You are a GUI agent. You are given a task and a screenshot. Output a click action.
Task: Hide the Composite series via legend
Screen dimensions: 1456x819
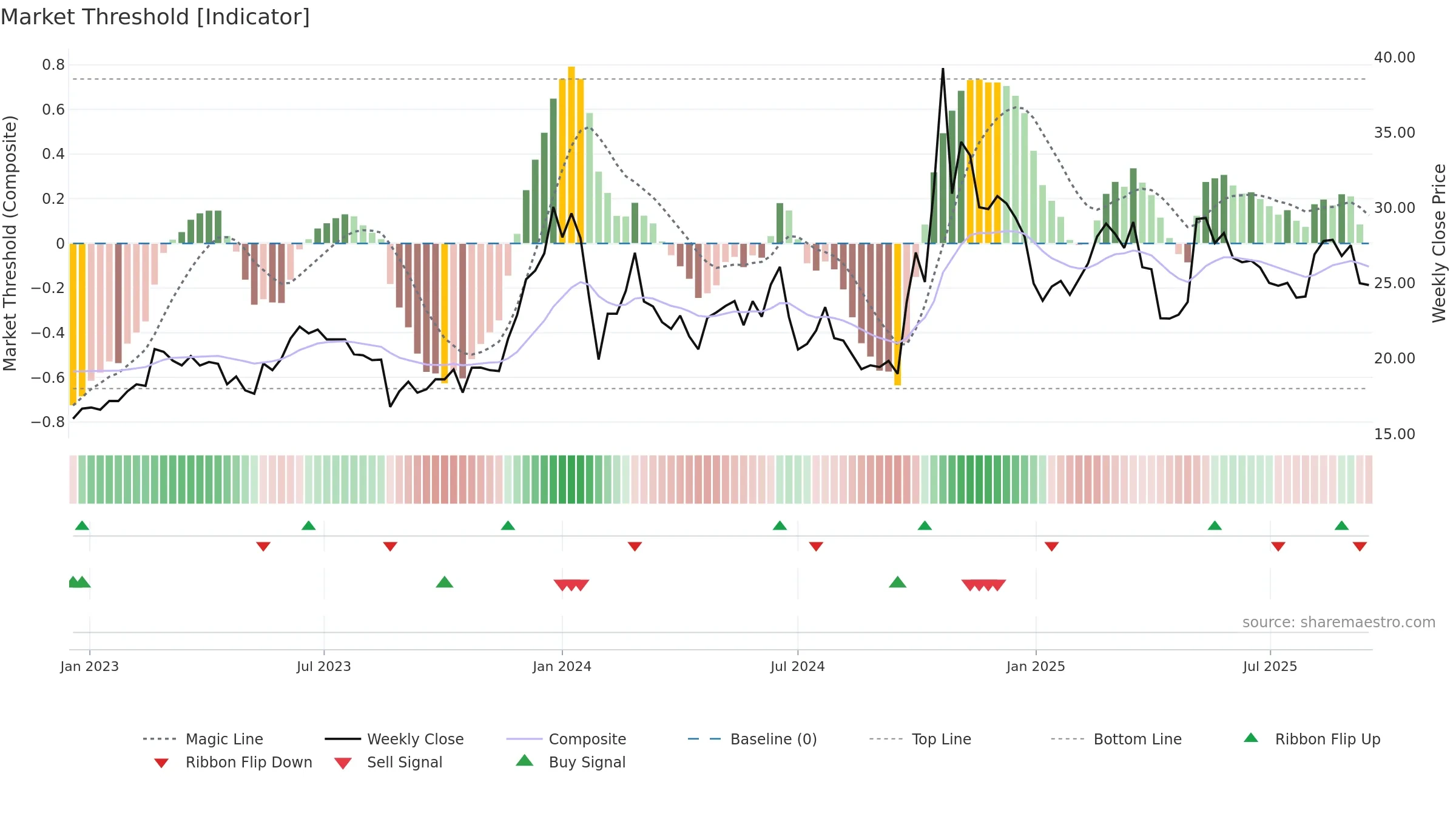(566, 739)
